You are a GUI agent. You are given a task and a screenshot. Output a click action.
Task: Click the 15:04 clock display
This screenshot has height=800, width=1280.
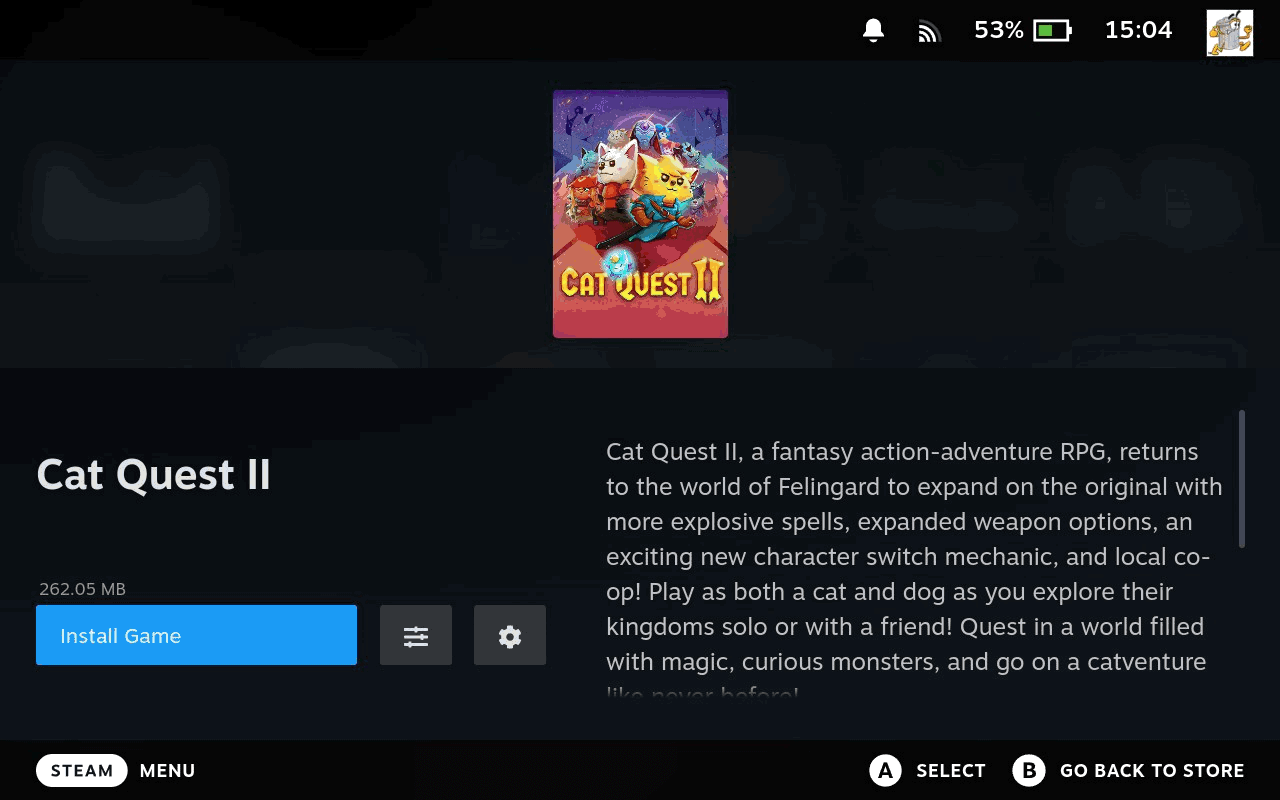point(1138,31)
